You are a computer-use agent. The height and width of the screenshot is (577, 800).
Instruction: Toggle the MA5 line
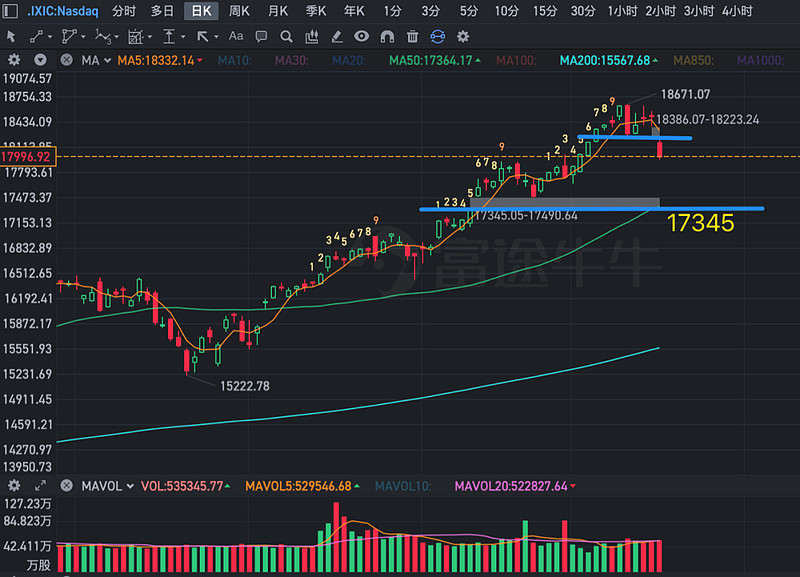pyautogui.click(x=160, y=61)
